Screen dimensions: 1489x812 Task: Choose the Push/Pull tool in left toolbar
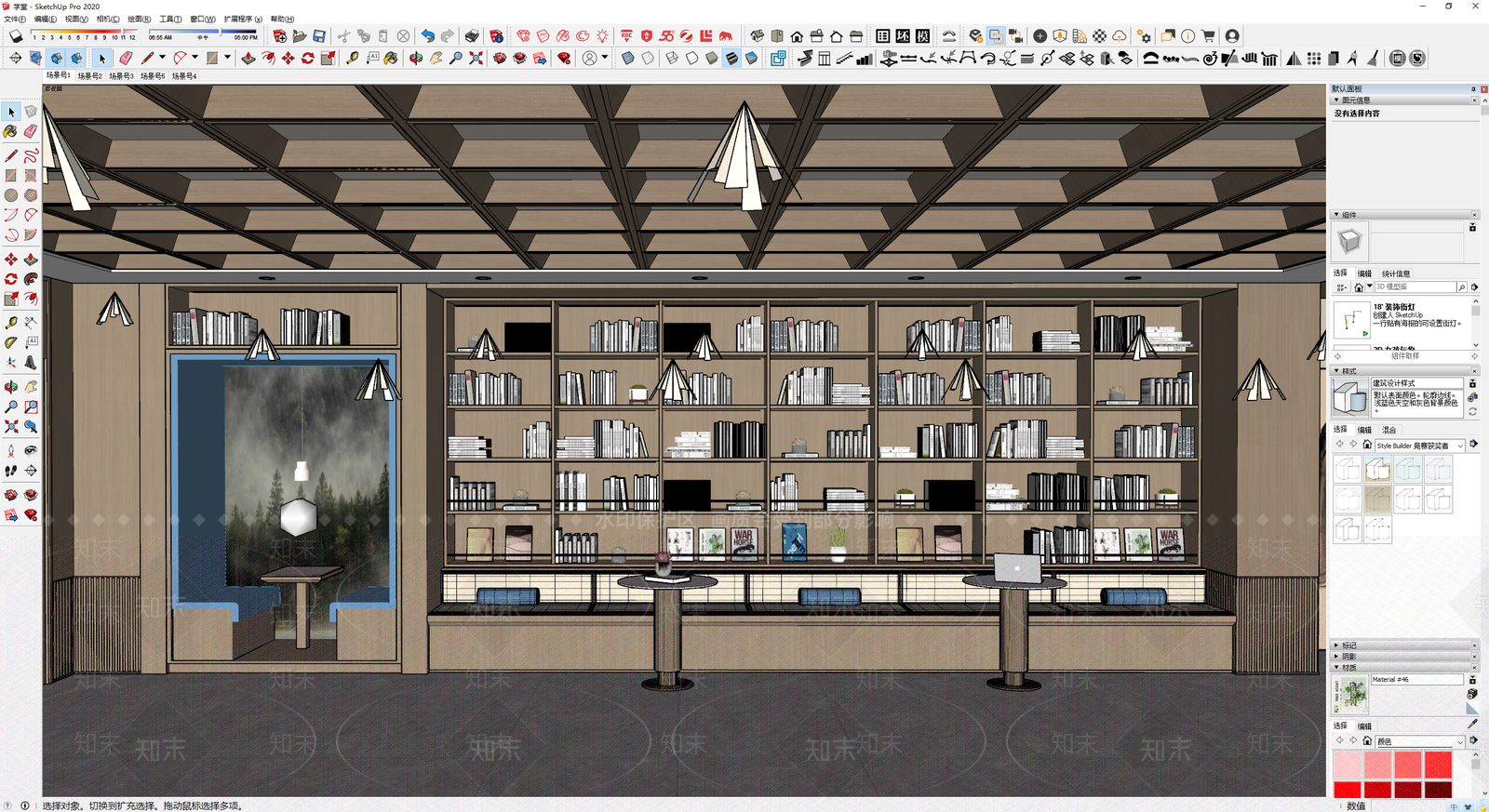tap(31, 259)
